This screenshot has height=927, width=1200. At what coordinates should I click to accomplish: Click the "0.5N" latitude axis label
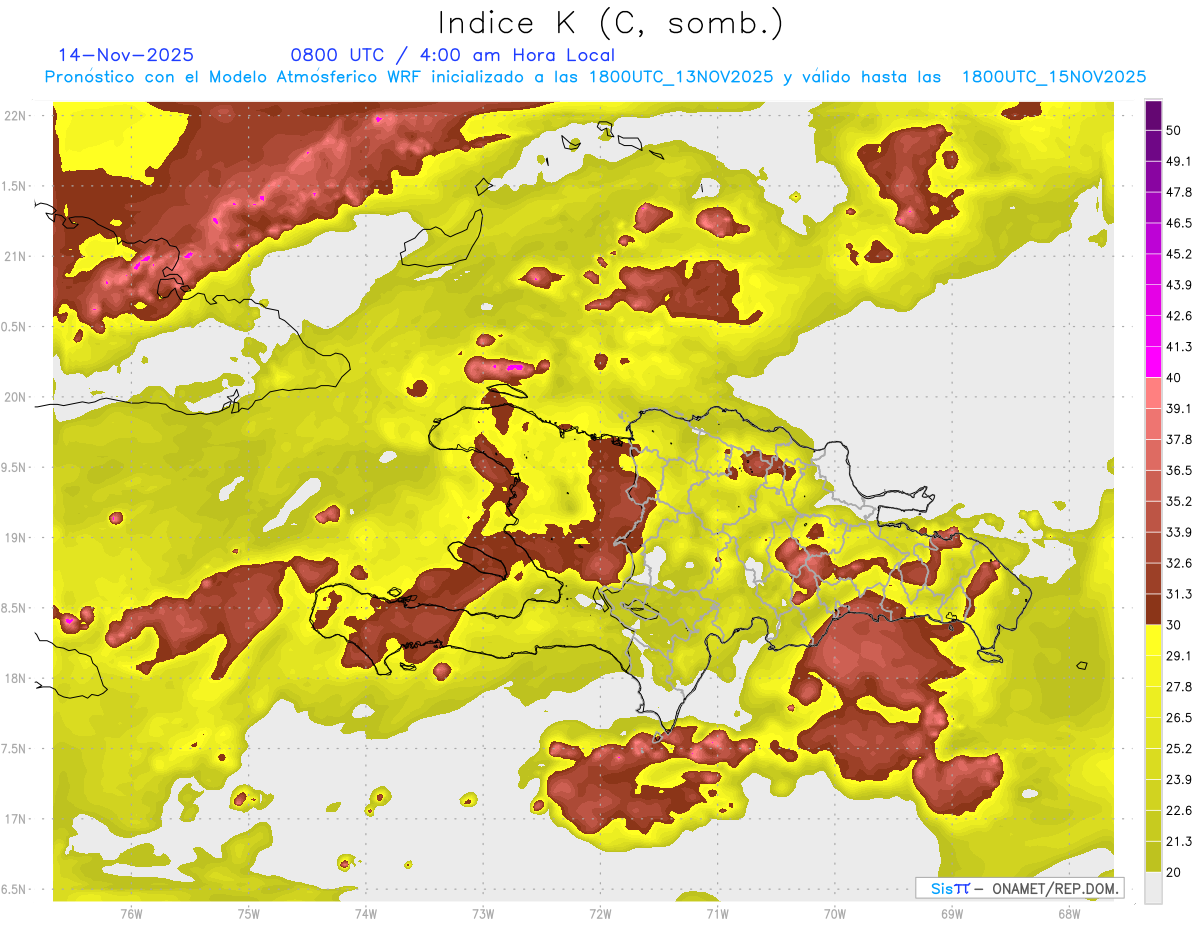(x=15, y=327)
